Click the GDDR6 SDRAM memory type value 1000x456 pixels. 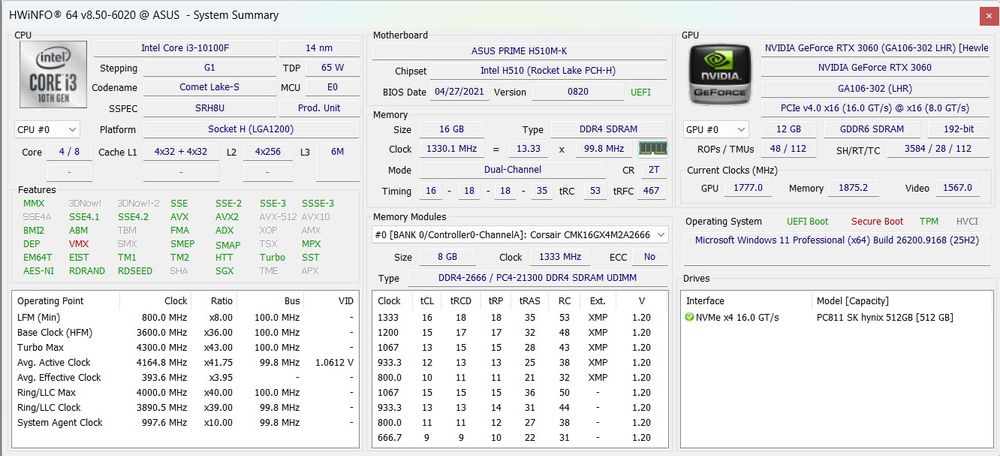pos(872,129)
